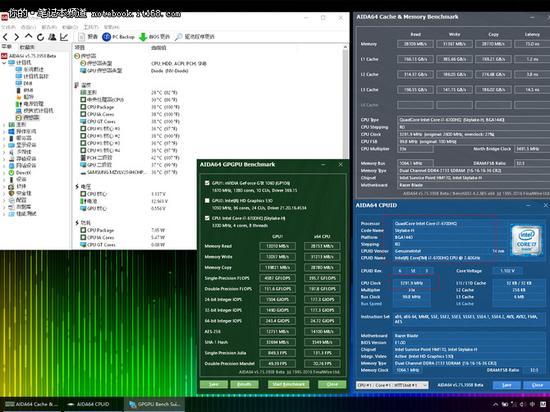The height and width of the screenshot is (412, 550).
Task: Open the 文件 File menu
Action: (x=8, y=27)
